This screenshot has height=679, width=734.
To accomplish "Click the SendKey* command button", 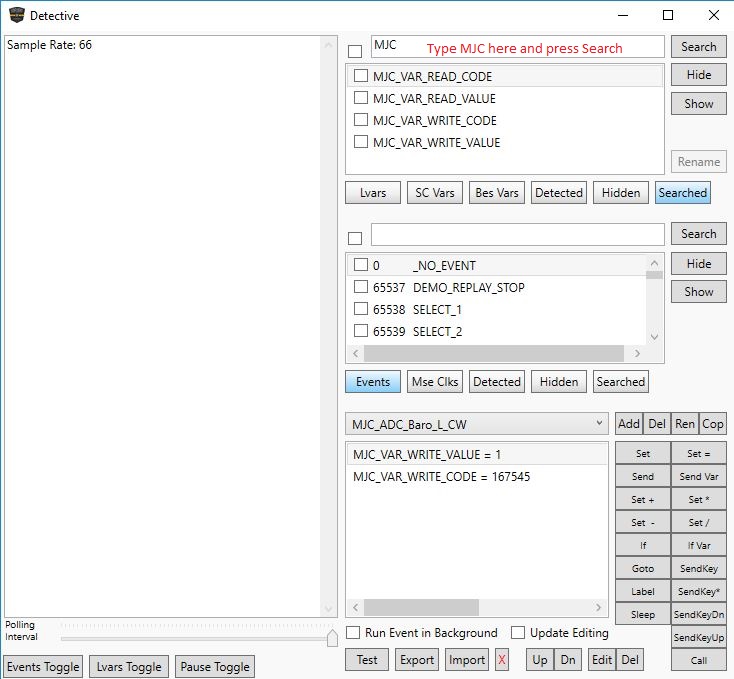I will coord(698,592).
